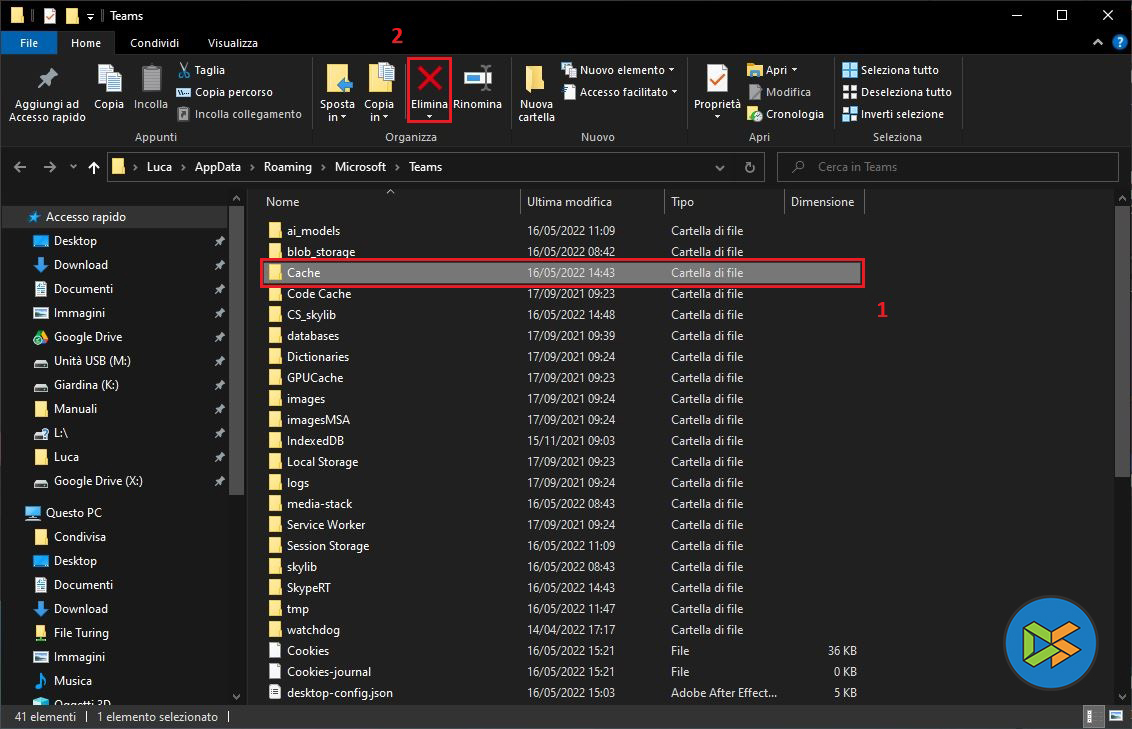Click the Incolla clipboard icon
The height and width of the screenshot is (729, 1132).
(x=151, y=79)
